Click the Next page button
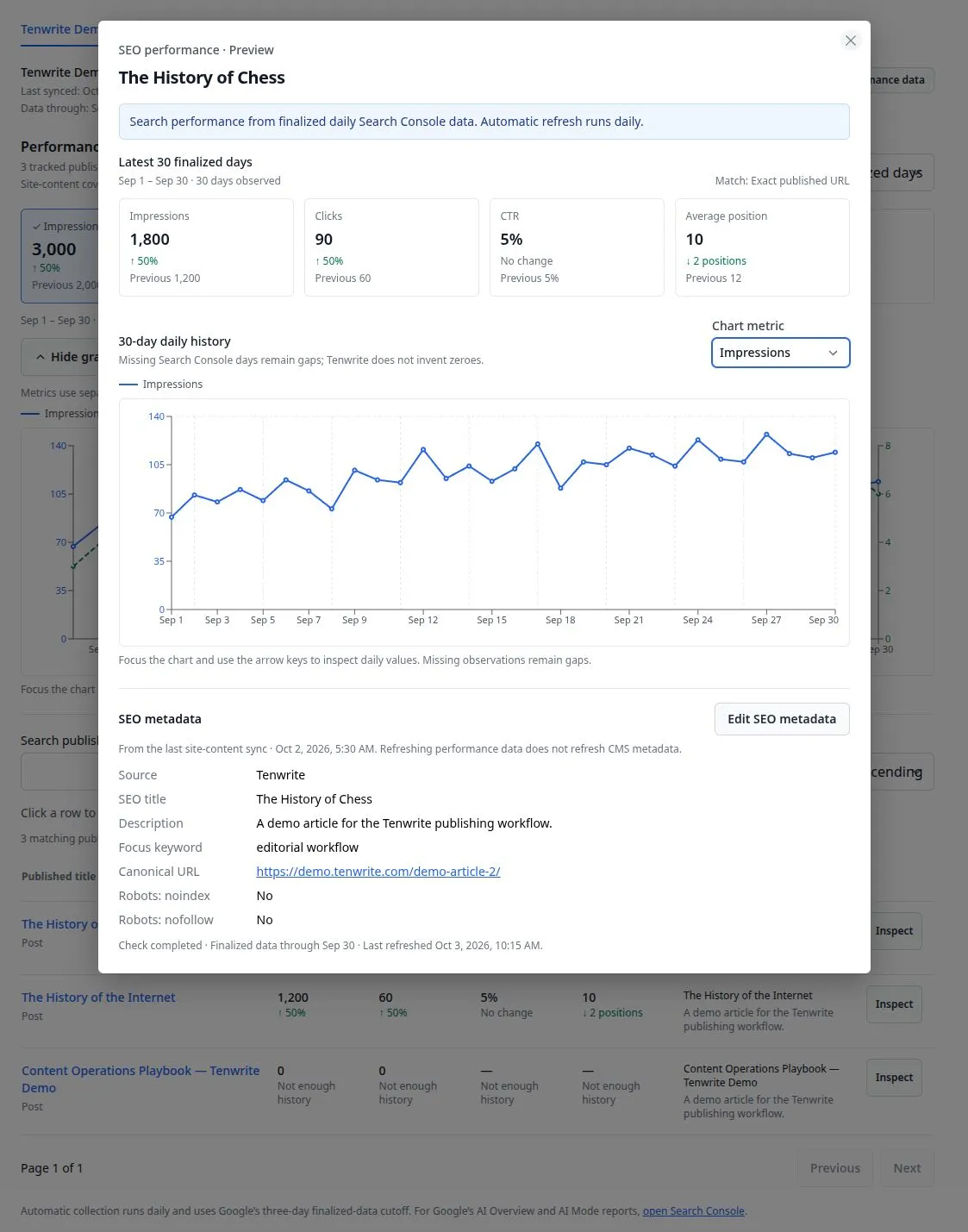Viewport: 968px width, 1232px height. (x=907, y=1168)
